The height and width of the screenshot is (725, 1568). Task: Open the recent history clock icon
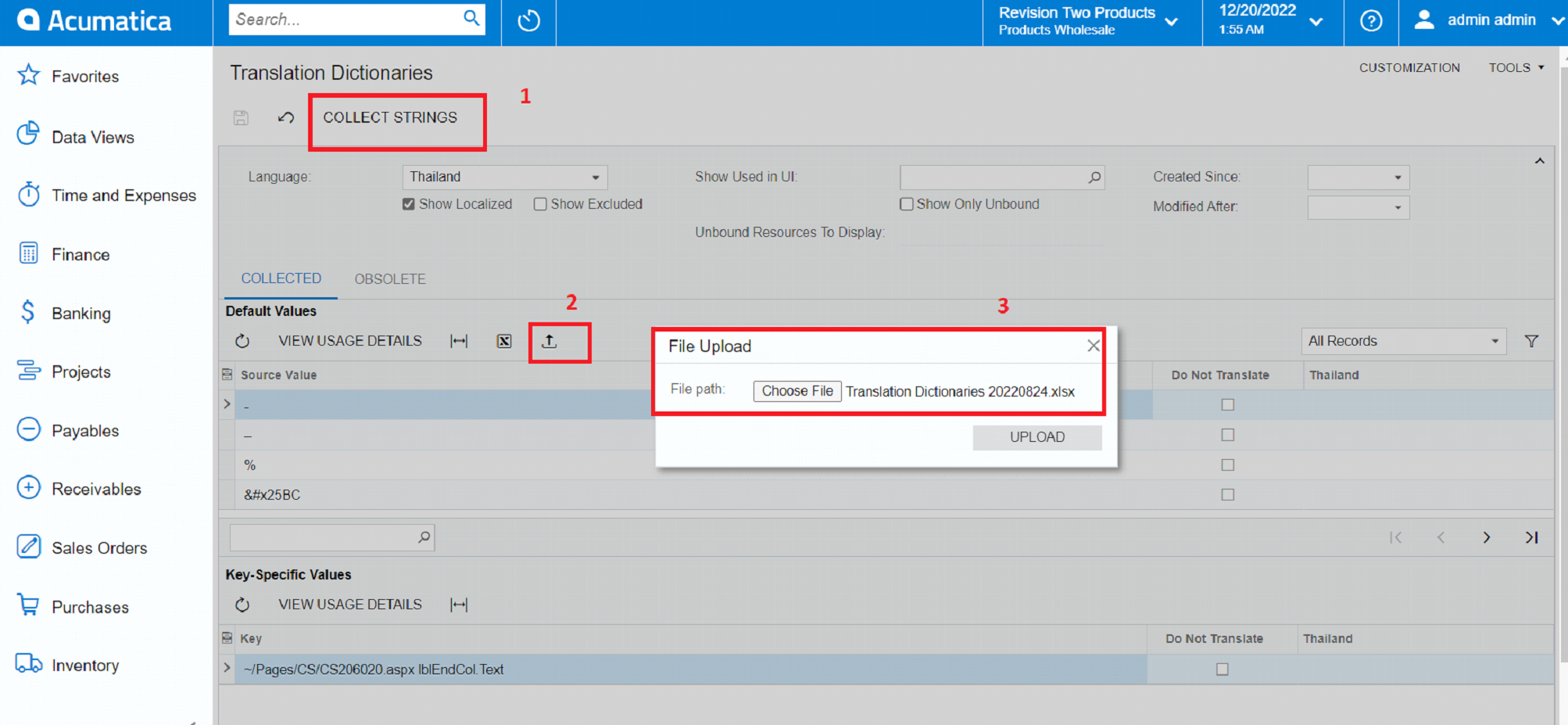(529, 20)
